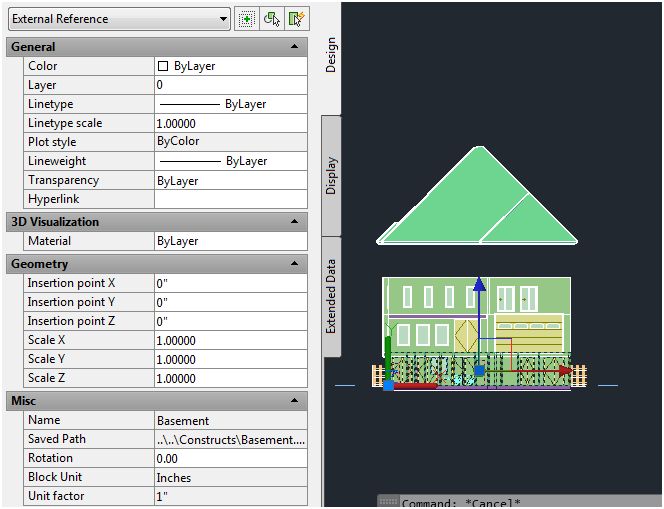Click the Name value Basement
The width and height of the screenshot is (664, 509).
tap(231, 420)
